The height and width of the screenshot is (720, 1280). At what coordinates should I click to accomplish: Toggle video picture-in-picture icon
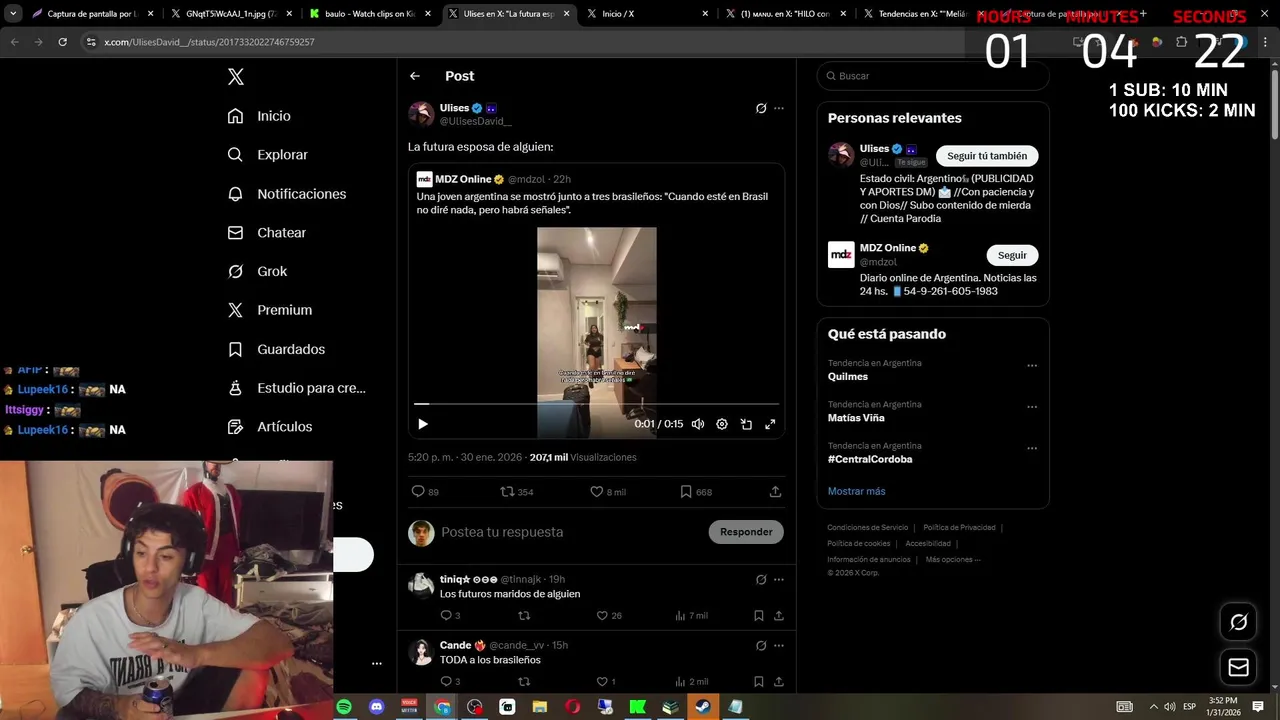pyautogui.click(x=746, y=424)
